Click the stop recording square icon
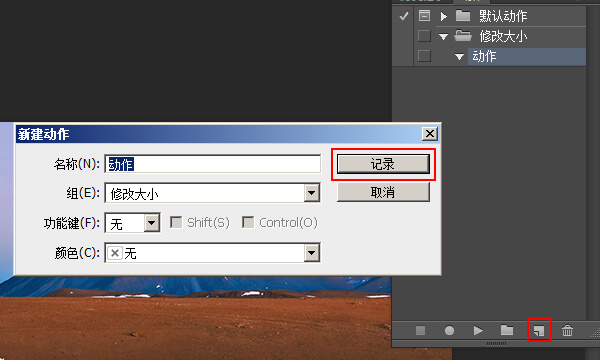The image size is (600, 360). click(420, 330)
